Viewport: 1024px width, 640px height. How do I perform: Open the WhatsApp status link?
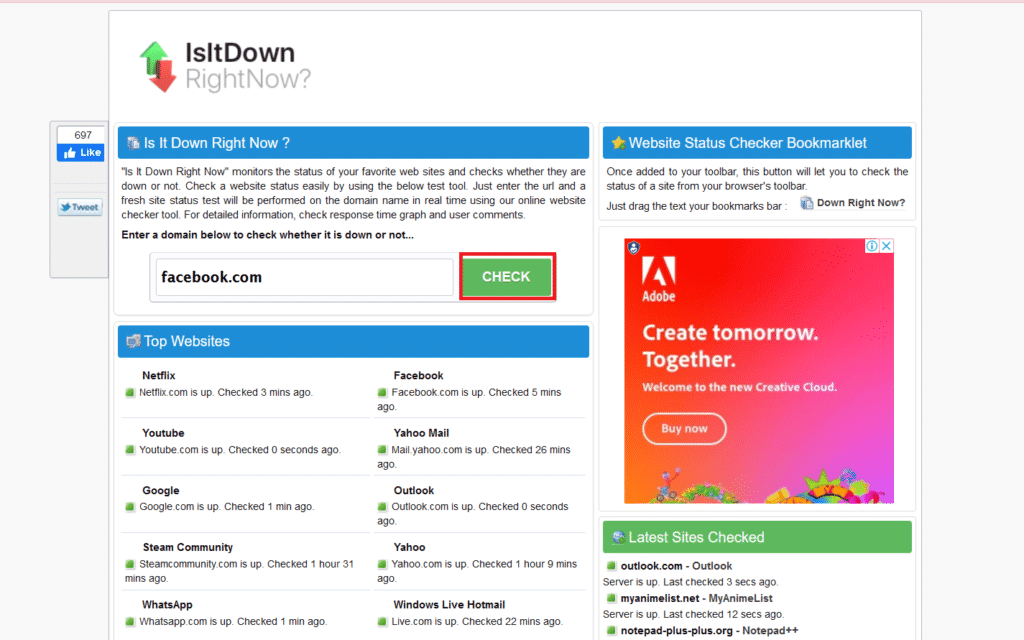tap(167, 605)
